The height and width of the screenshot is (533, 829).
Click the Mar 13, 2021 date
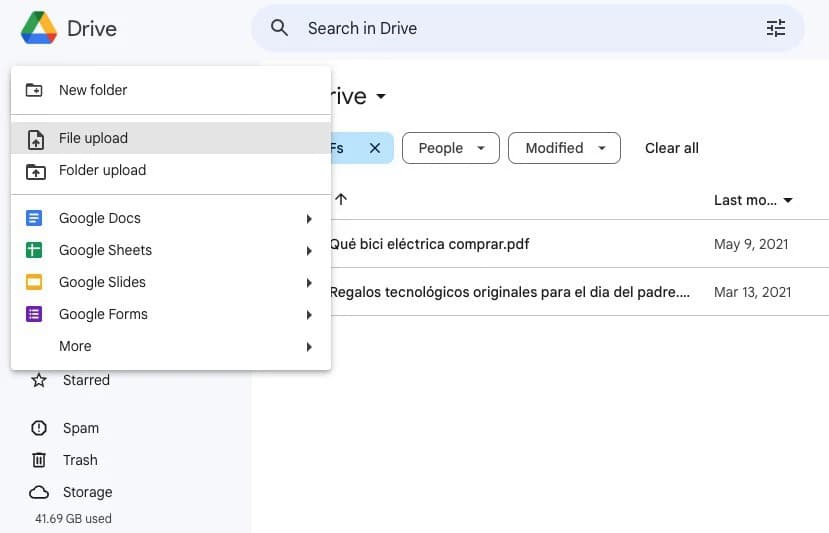752,292
